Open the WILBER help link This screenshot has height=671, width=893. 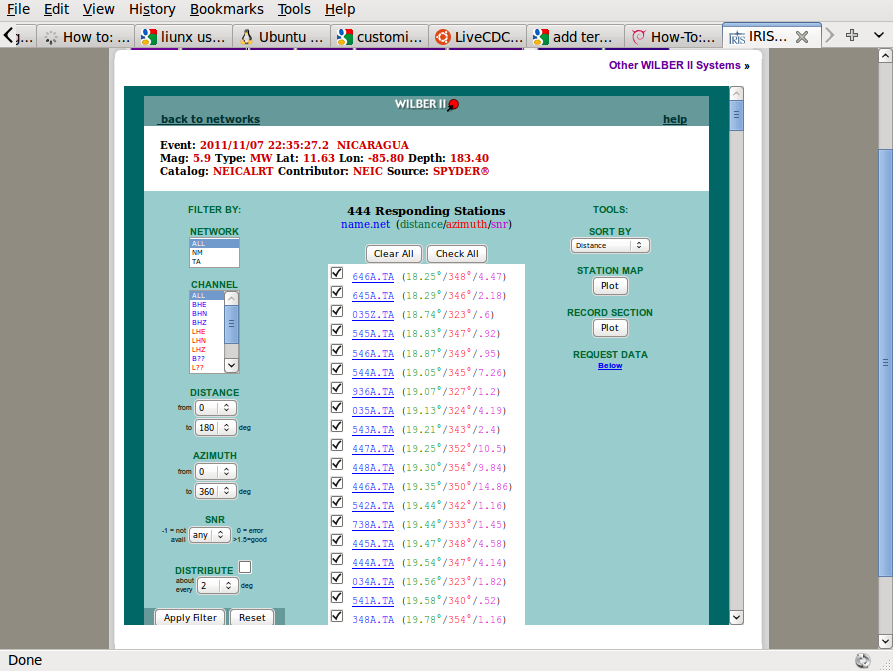675,119
